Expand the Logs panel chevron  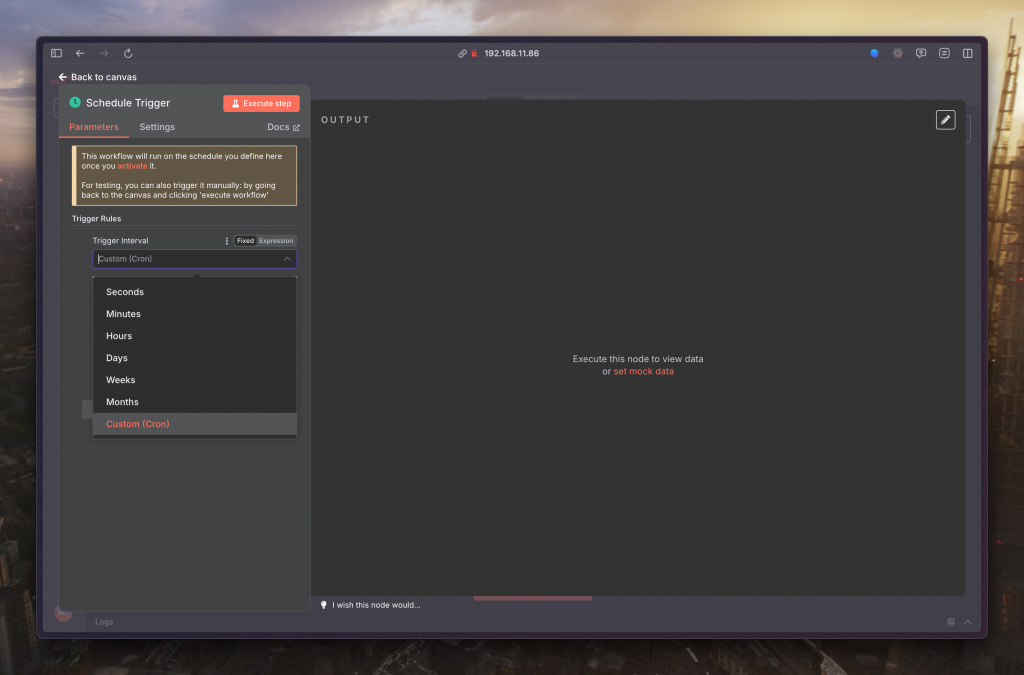[968, 622]
